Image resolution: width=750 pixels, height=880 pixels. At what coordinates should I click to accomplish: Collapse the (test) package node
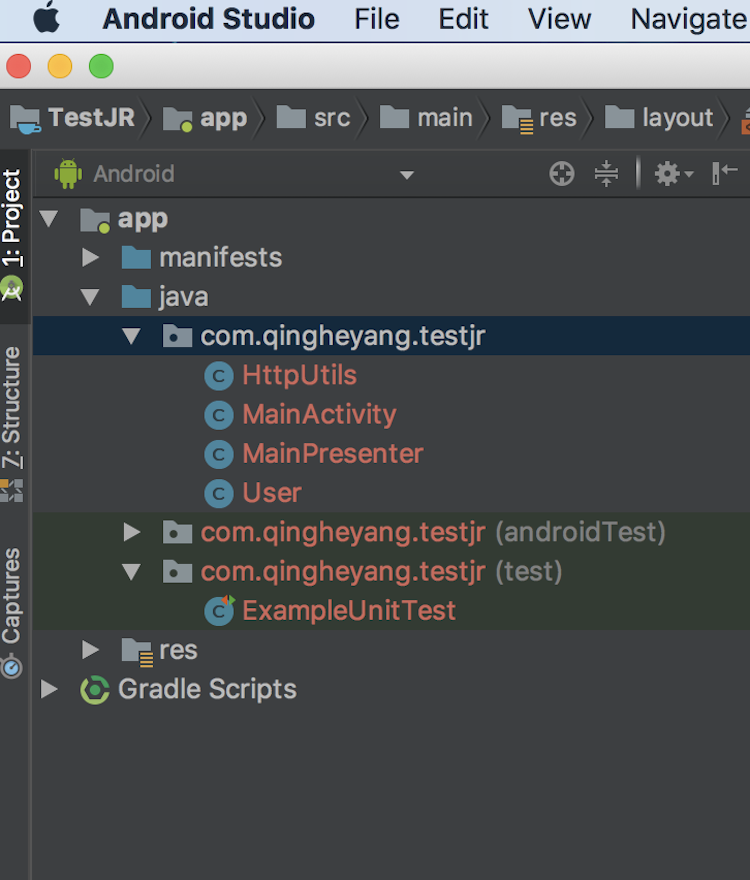(131, 572)
